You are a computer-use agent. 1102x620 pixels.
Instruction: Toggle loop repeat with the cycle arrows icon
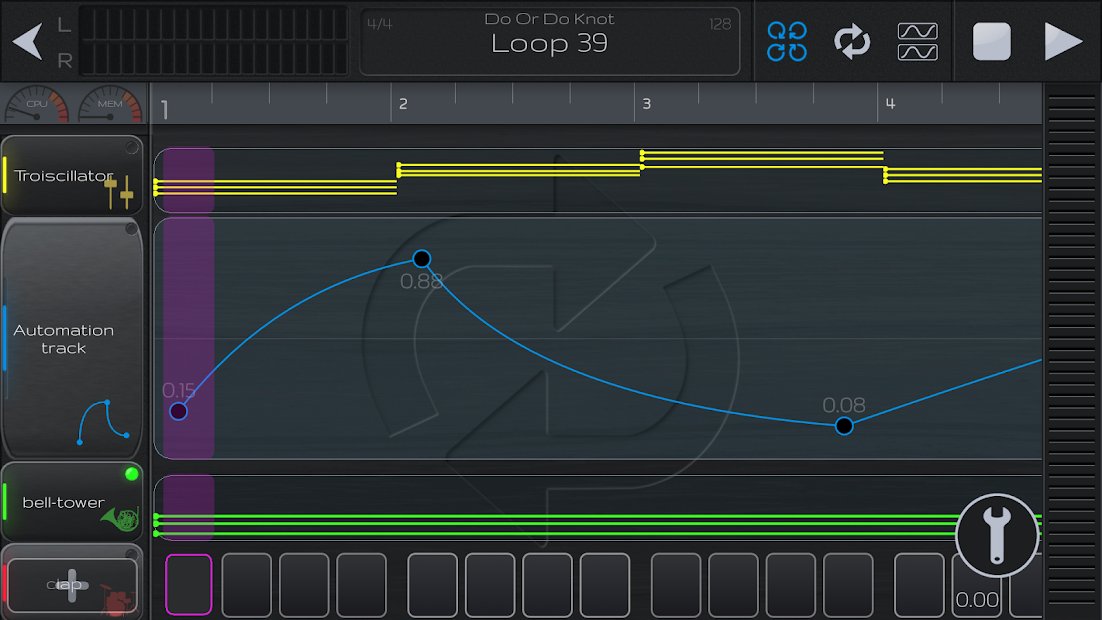click(x=852, y=40)
